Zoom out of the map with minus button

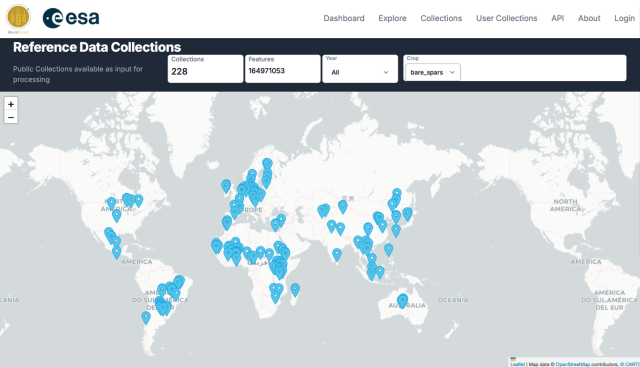point(11,117)
